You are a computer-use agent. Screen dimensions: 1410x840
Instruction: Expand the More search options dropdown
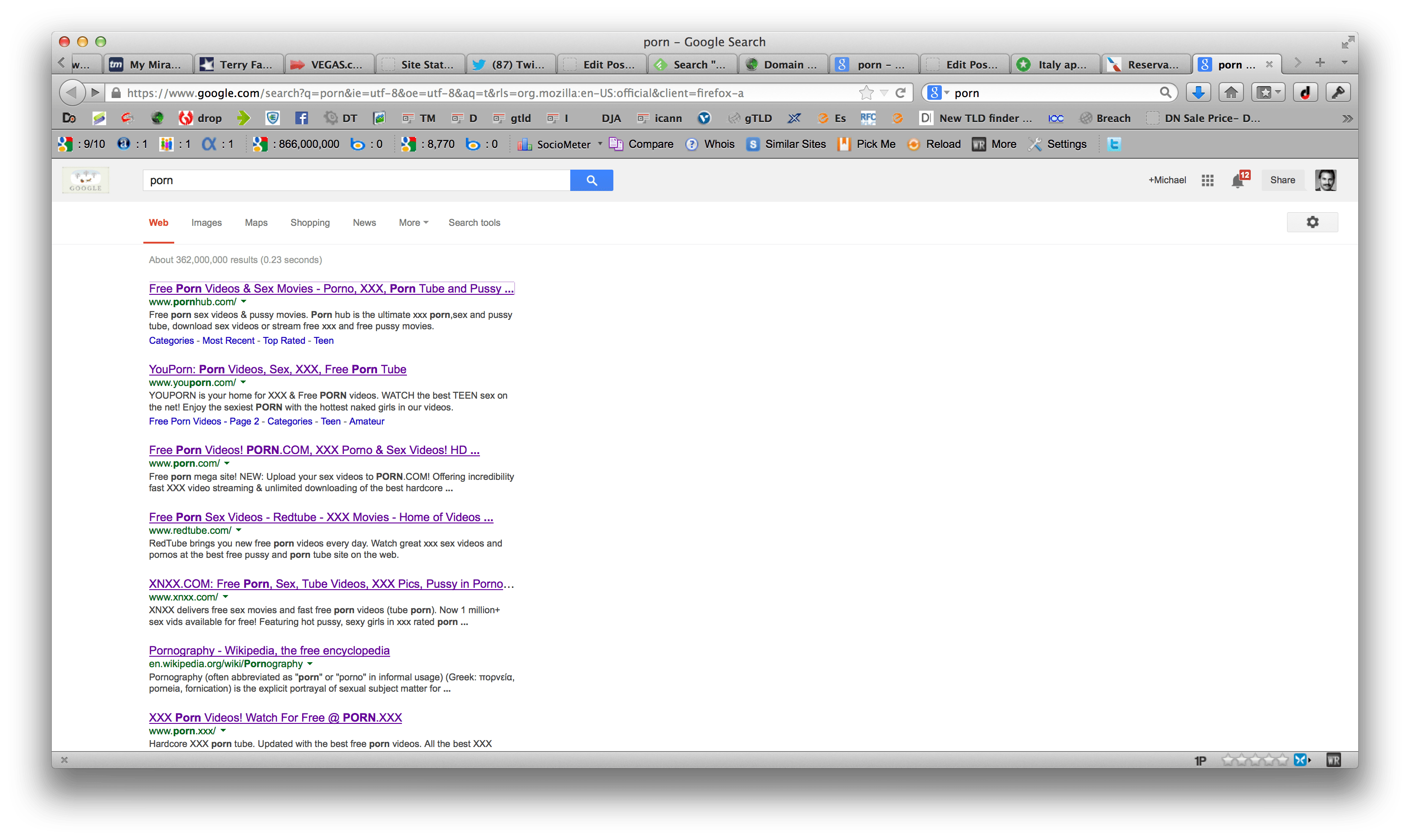(413, 222)
